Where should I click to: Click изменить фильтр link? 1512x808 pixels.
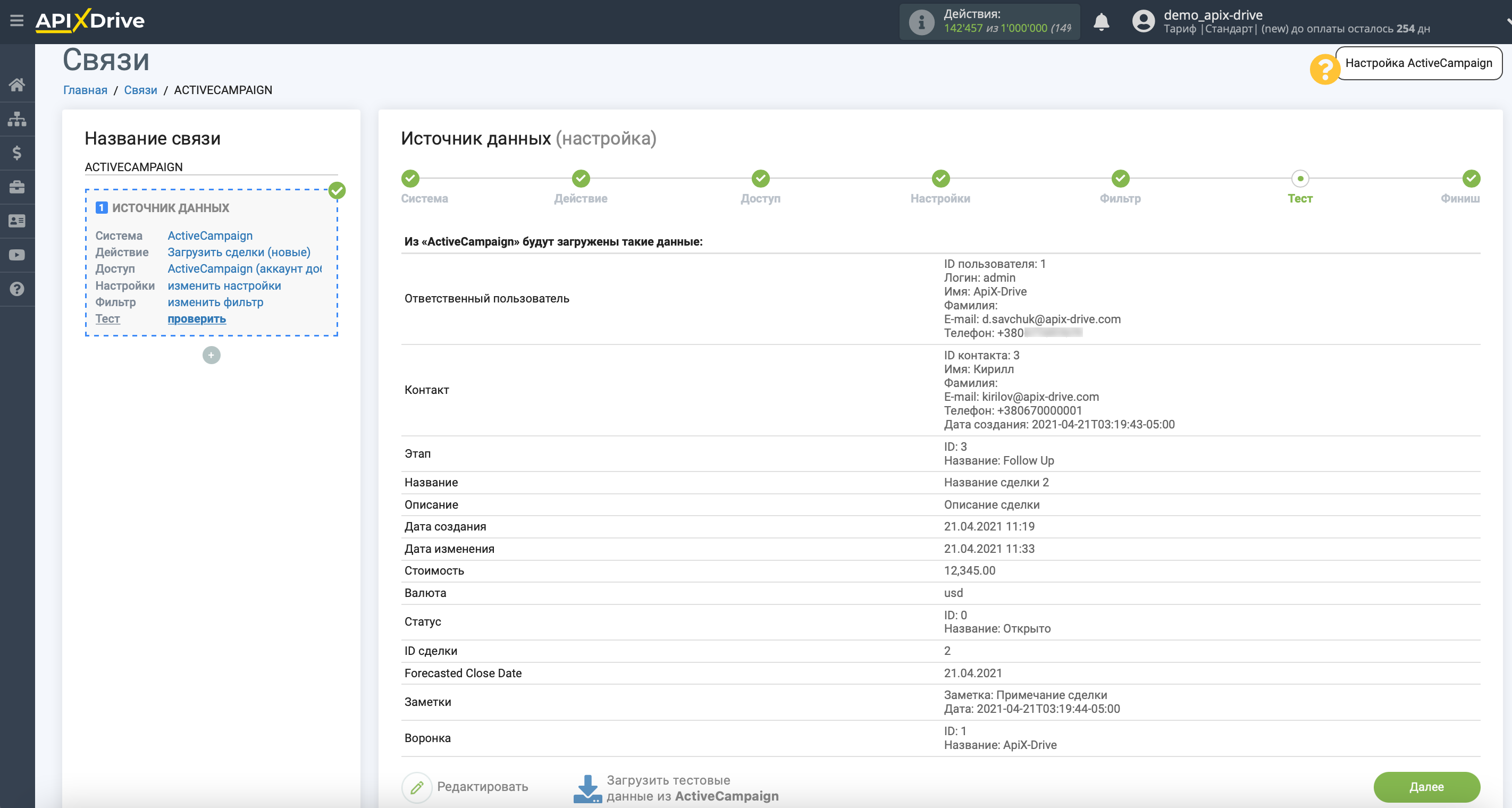(215, 301)
